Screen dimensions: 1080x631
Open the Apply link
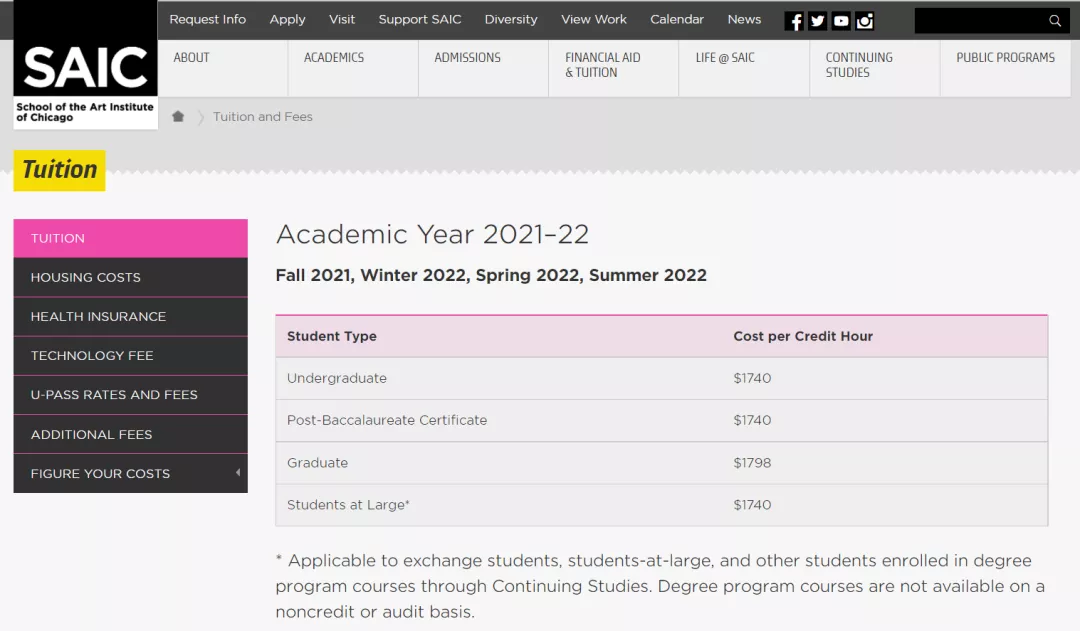click(x=287, y=19)
